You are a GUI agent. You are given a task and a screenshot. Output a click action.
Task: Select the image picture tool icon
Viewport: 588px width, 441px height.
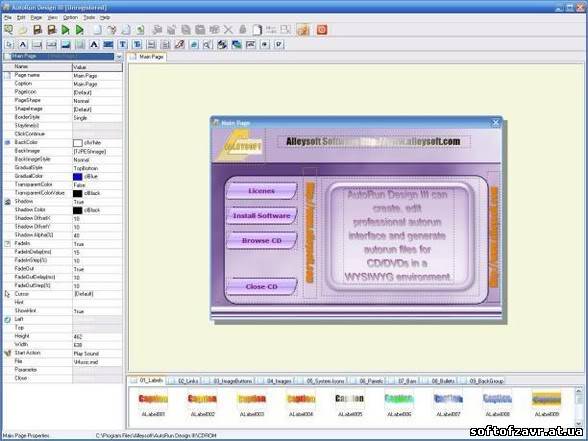(66, 45)
